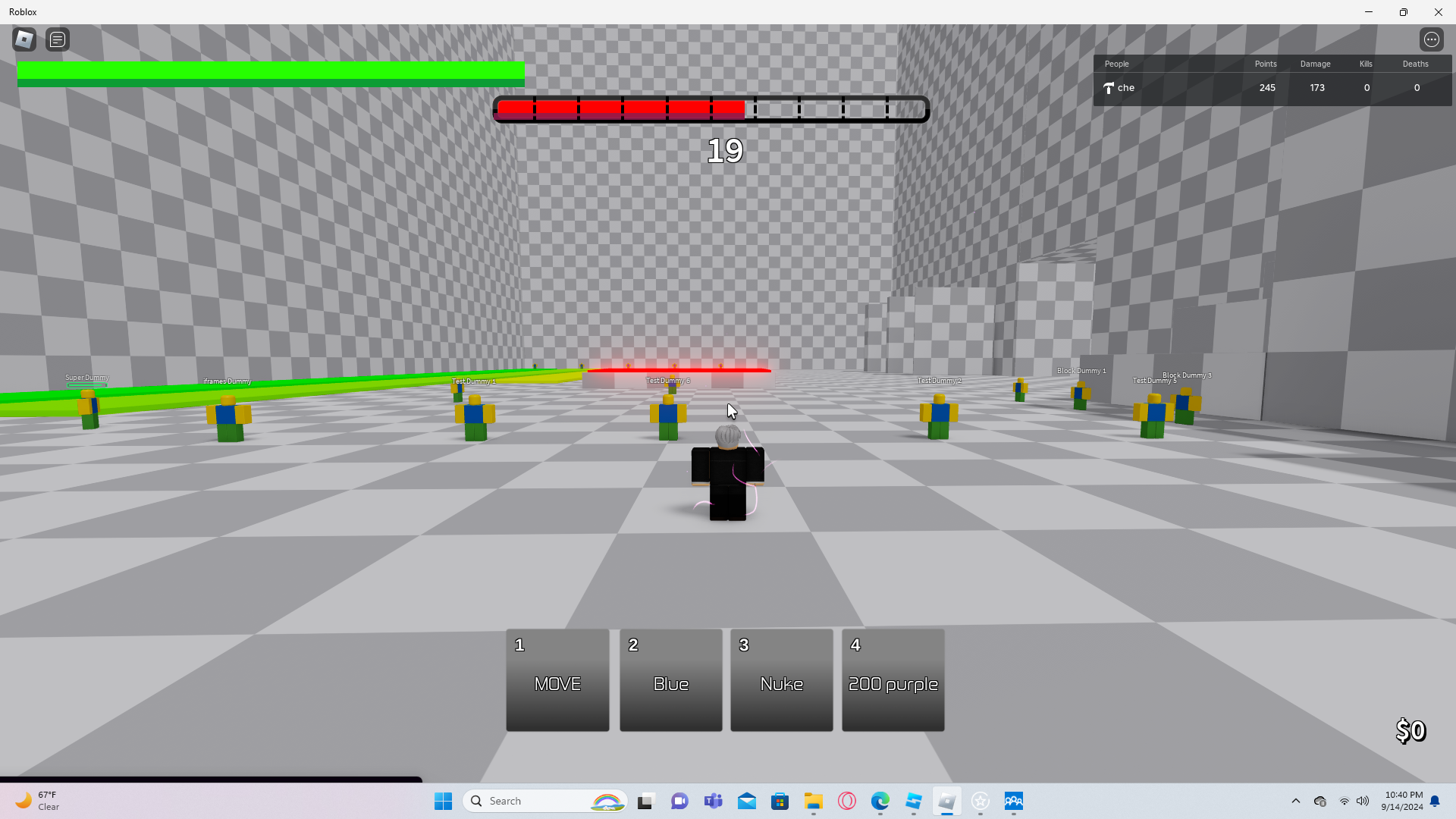This screenshot has width=1456, height=819.
Task: Select ability slot 1 MOVE
Action: click(557, 680)
